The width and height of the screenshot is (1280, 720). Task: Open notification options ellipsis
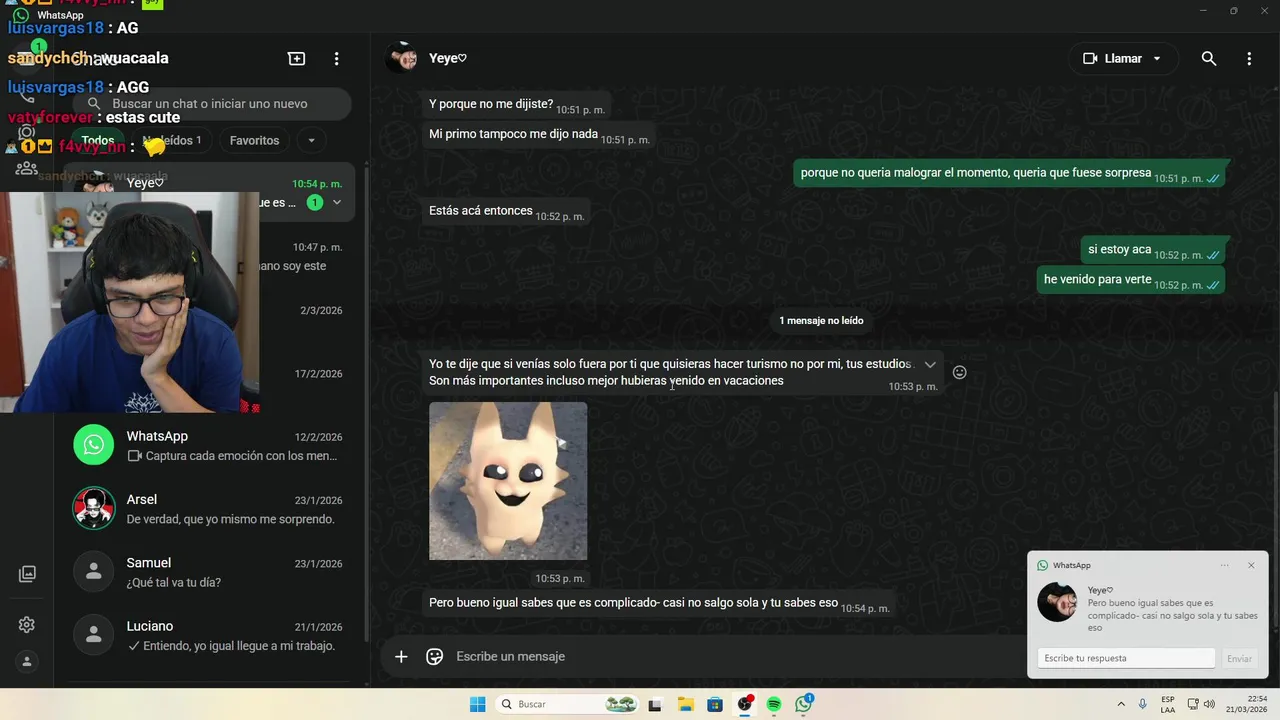(x=1224, y=565)
